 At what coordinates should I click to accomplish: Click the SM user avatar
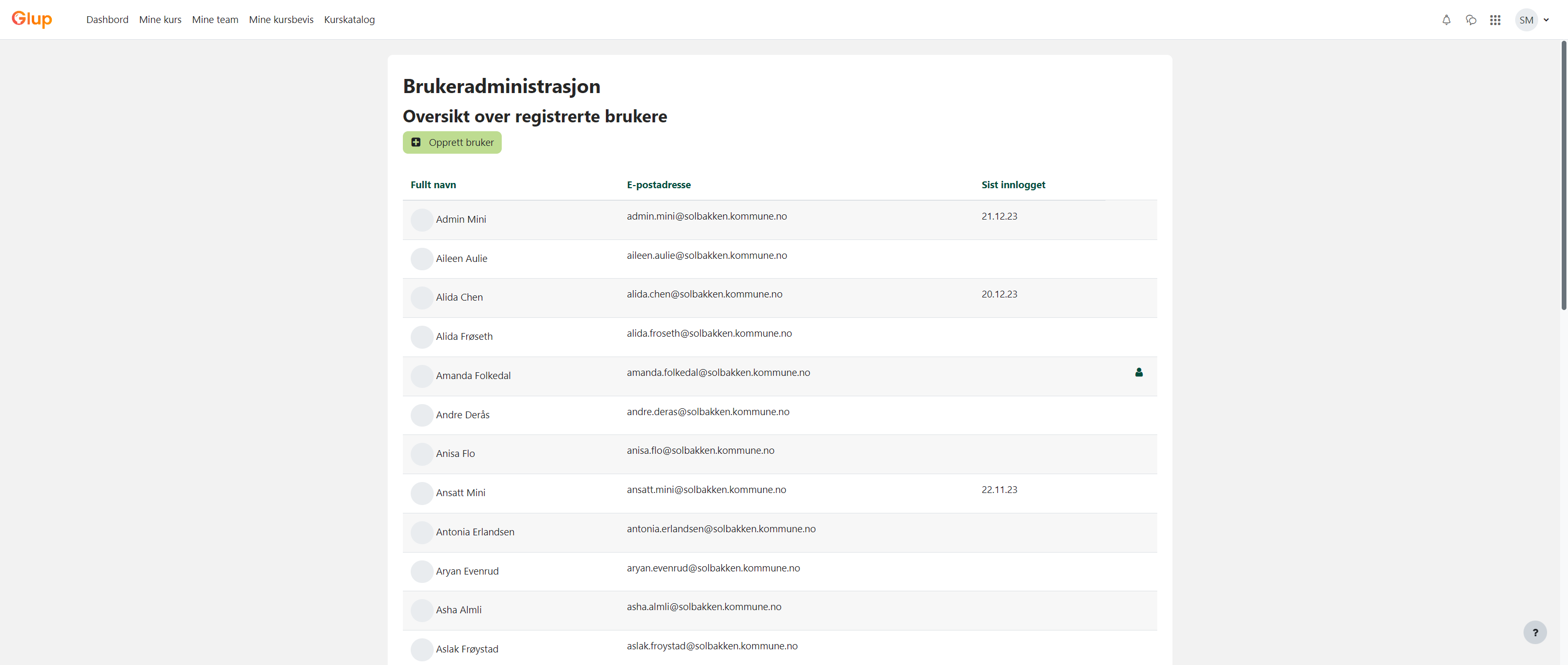coord(1526,20)
